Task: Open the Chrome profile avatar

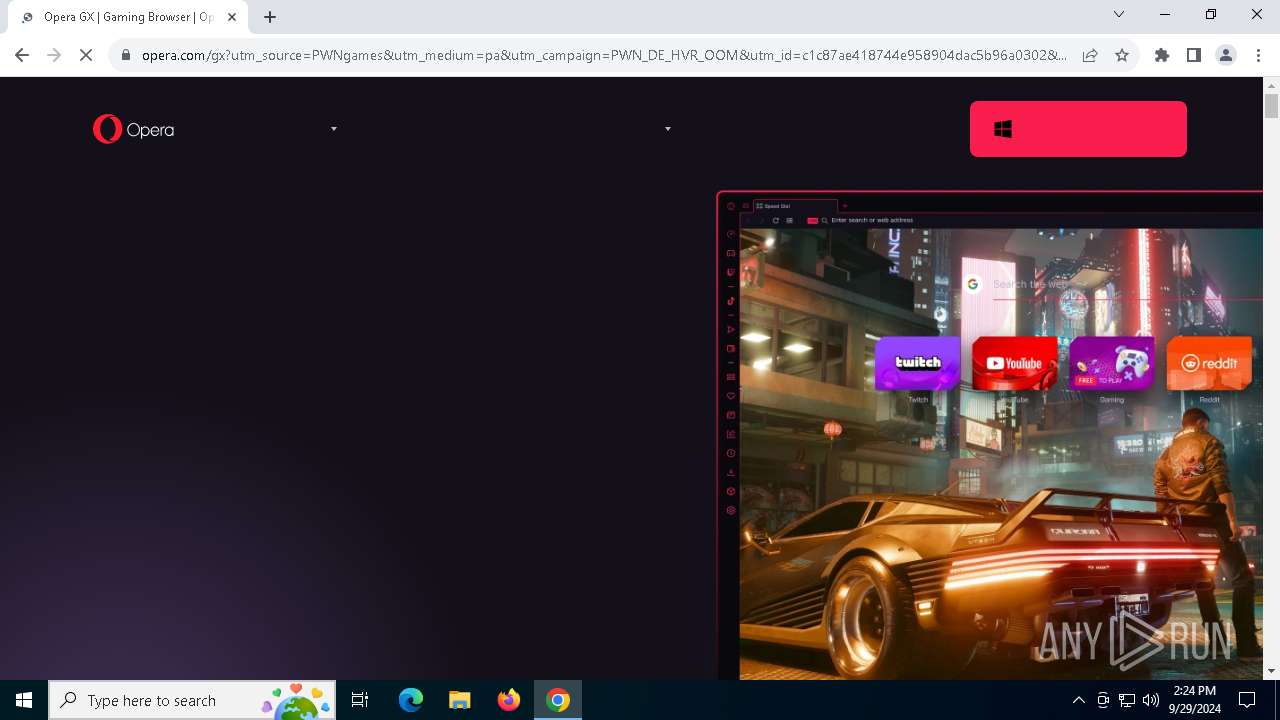Action: click(x=1226, y=55)
